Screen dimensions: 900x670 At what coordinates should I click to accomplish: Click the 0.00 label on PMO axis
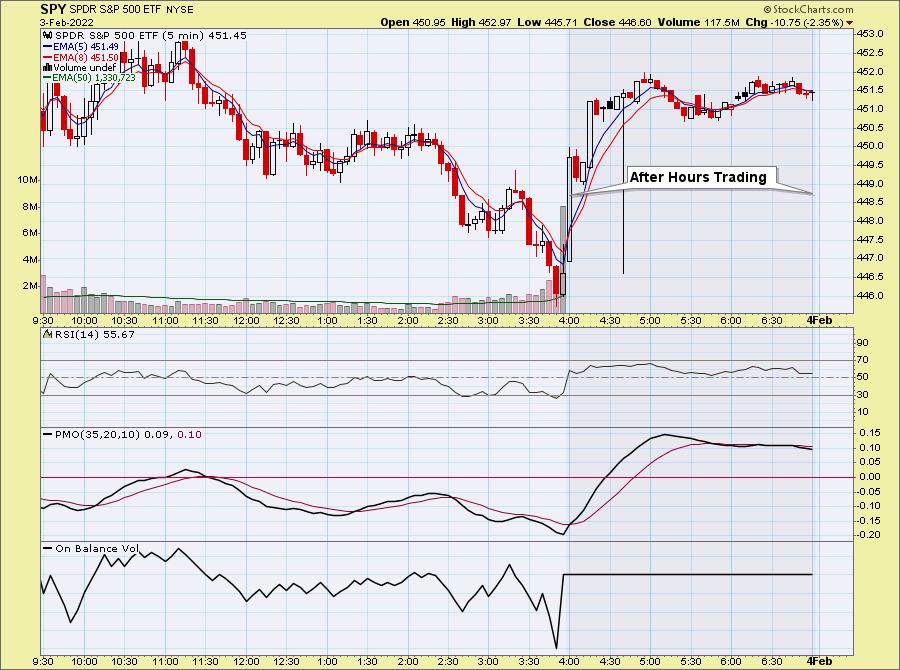point(870,477)
